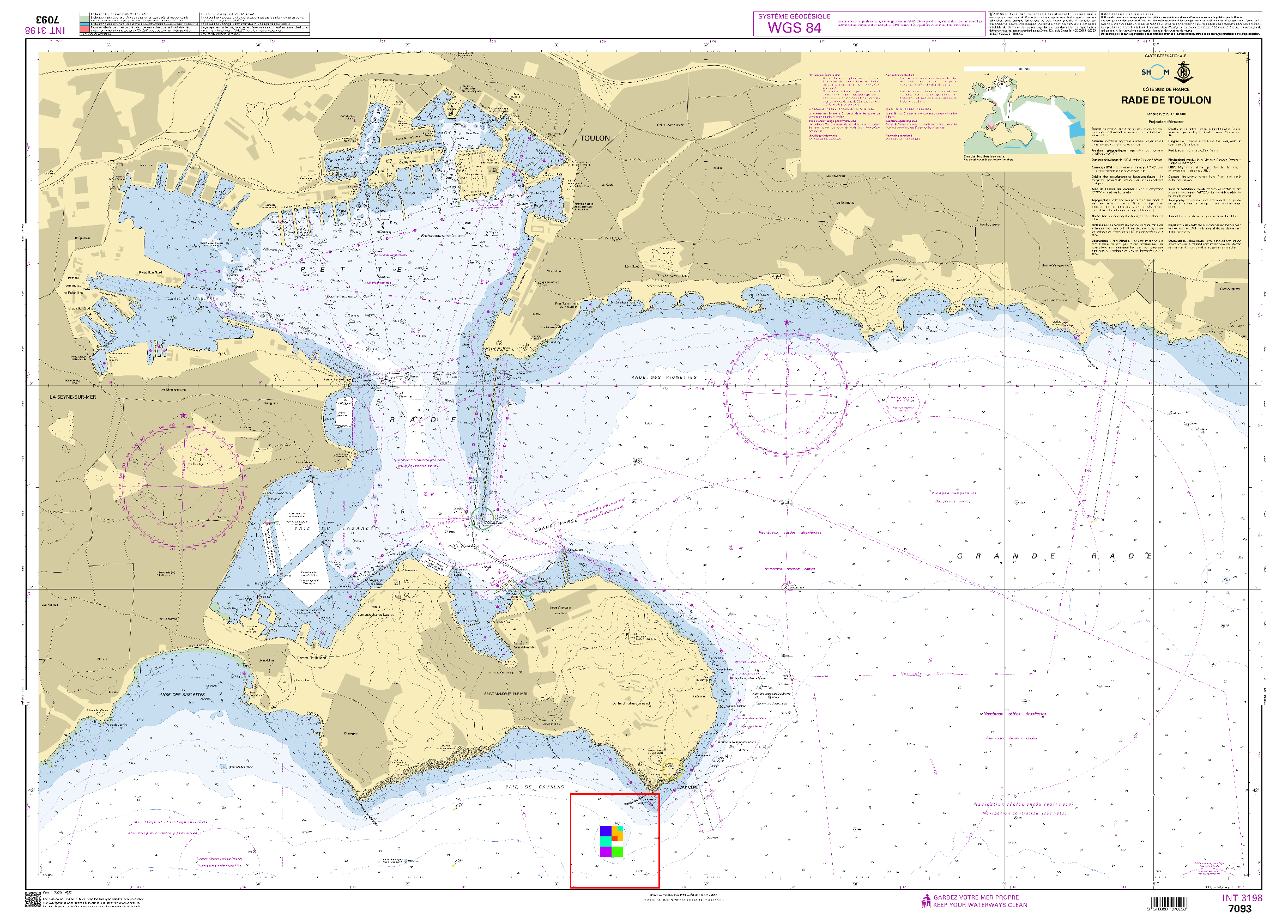1288x924 pixels.
Task: Click the SHOM logo in title block
Action: click(1155, 72)
